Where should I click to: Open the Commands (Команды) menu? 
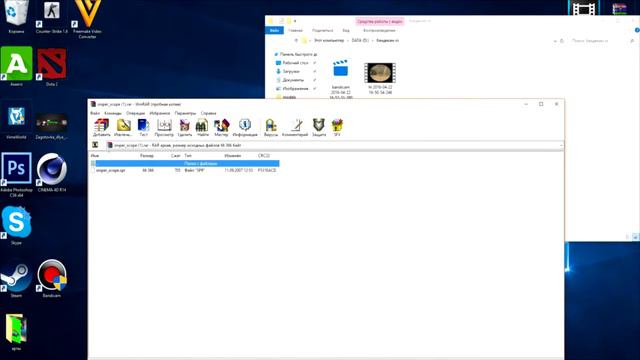click(113, 113)
